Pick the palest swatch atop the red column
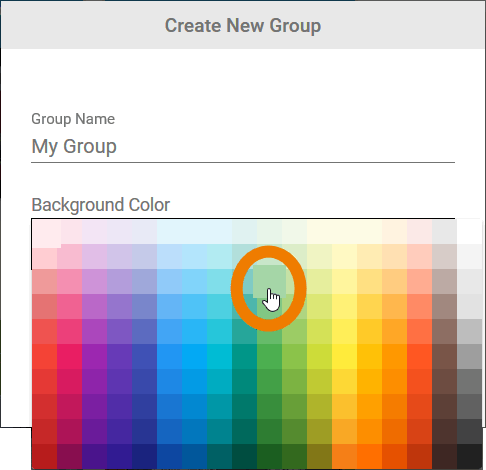The image size is (486, 470). 46,233
